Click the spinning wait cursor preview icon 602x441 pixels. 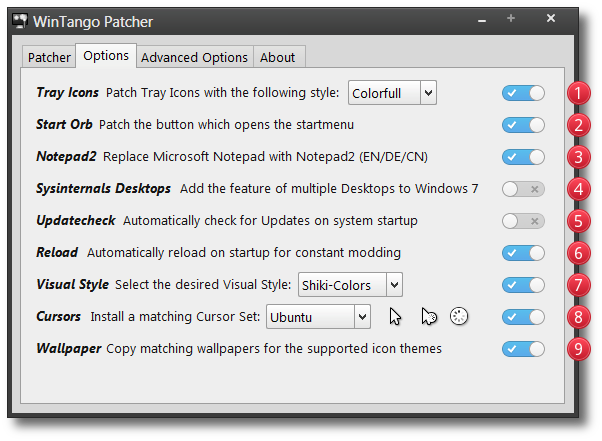(459, 317)
